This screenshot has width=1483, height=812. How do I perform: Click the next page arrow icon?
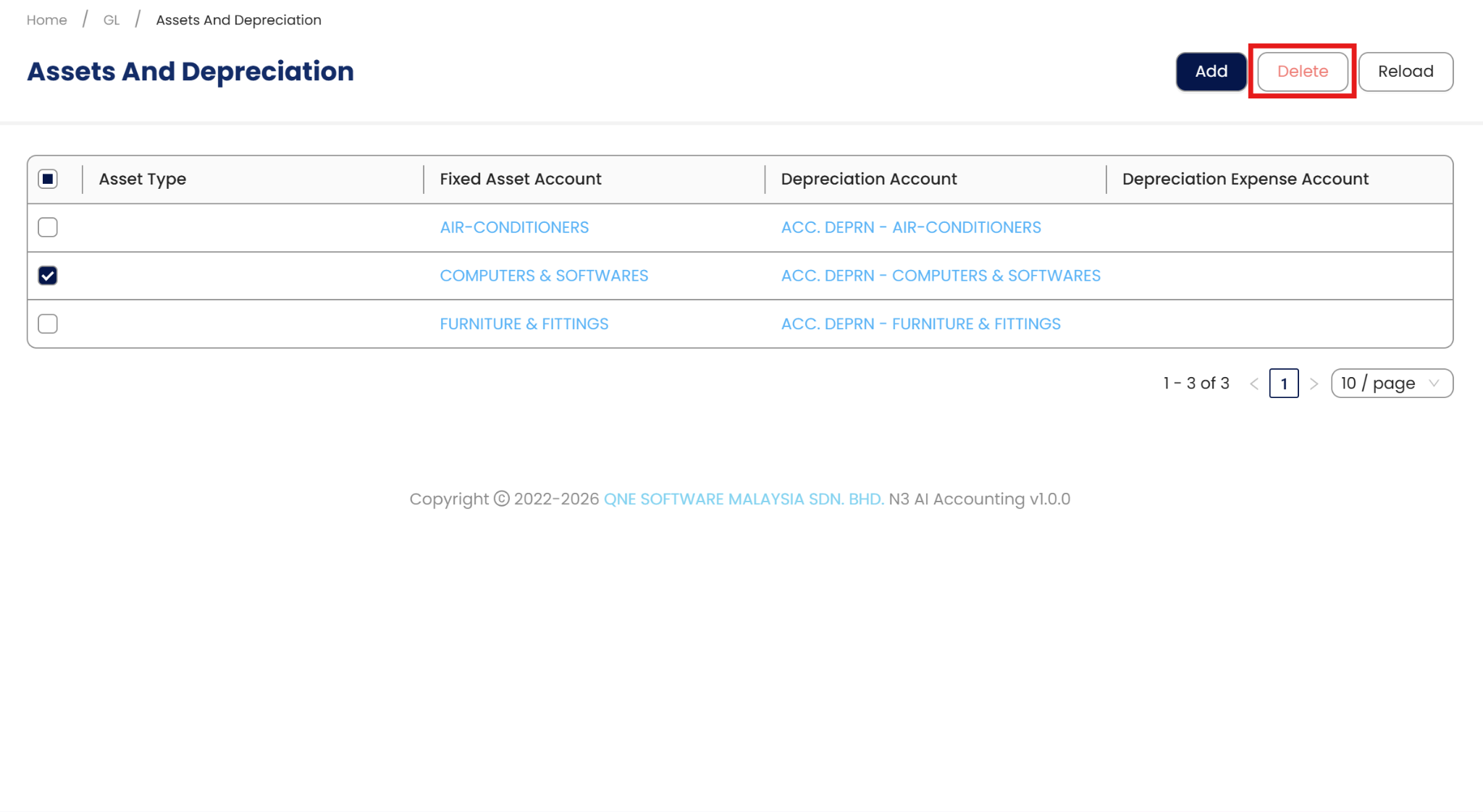click(1314, 384)
